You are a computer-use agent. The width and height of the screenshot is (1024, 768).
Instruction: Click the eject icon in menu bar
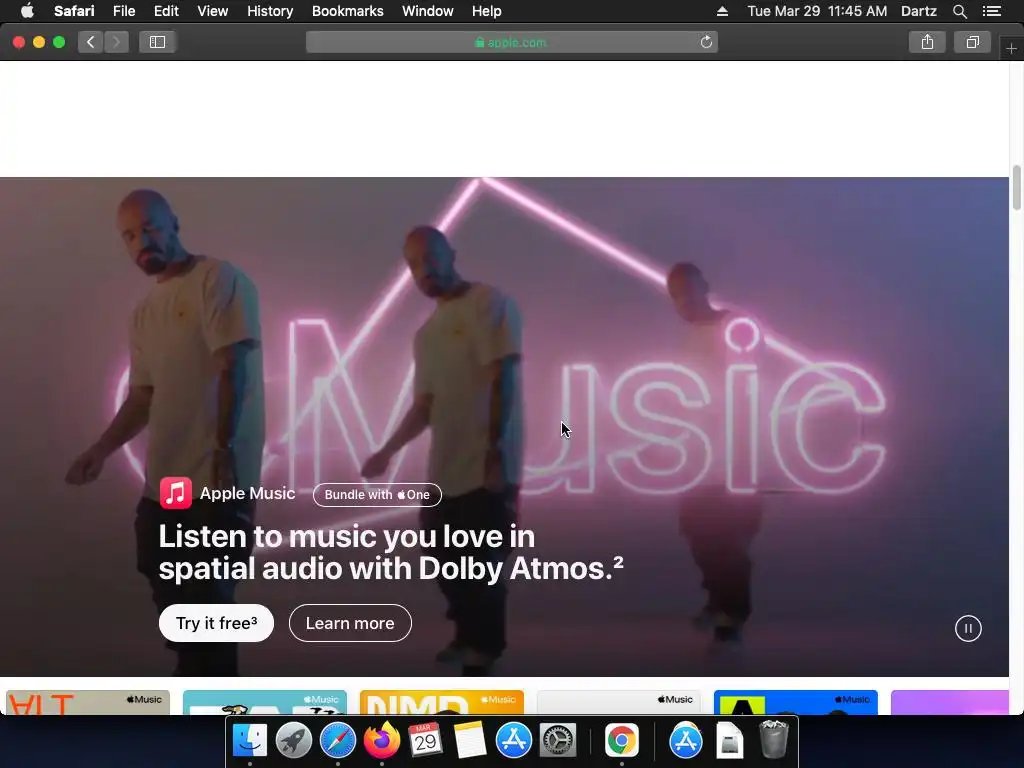[x=722, y=11]
